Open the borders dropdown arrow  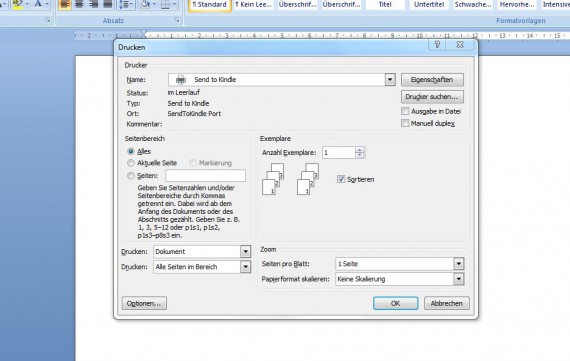(174, 4)
